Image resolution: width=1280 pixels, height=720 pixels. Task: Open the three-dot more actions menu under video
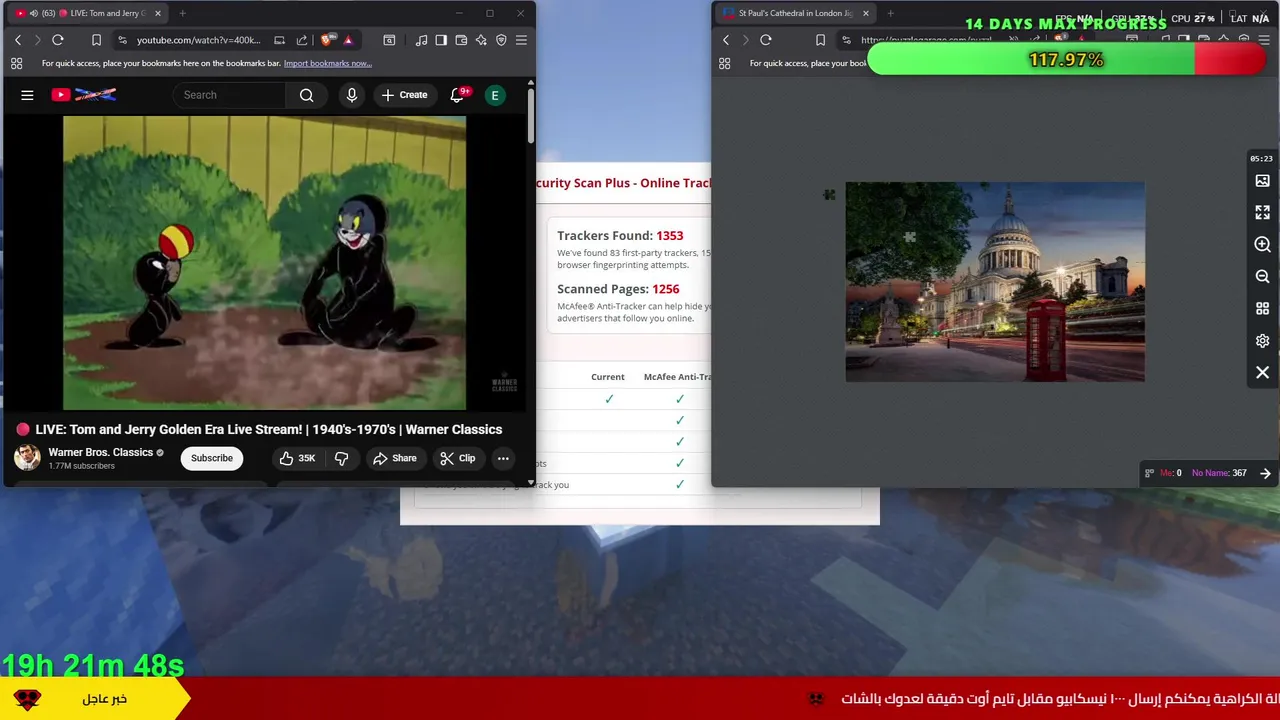[503, 458]
